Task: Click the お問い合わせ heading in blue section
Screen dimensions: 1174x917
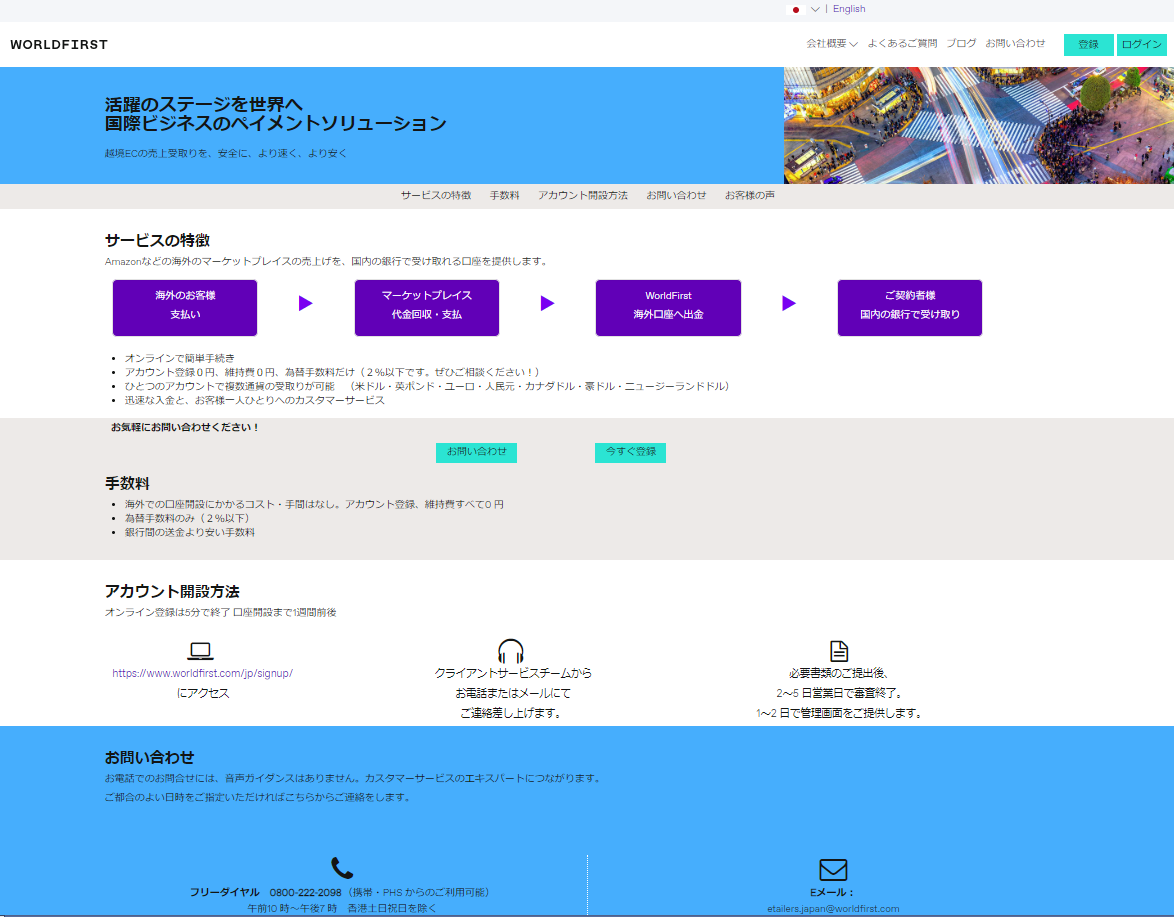Action: pyautogui.click(x=150, y=758)
